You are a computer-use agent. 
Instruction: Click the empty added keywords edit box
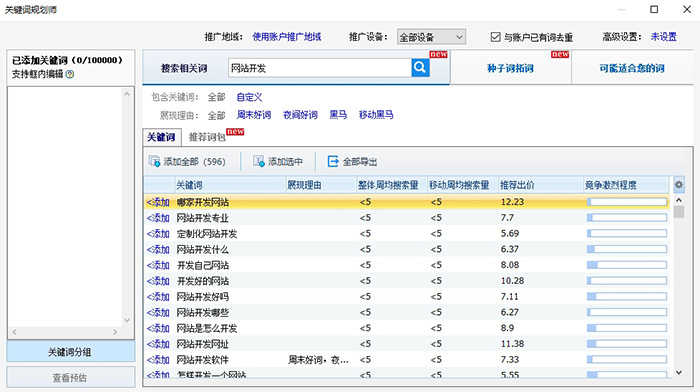click(65, 207)
